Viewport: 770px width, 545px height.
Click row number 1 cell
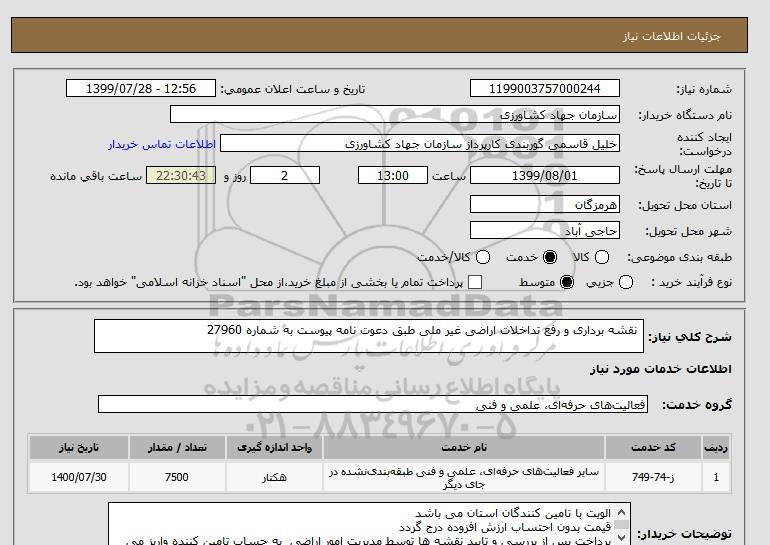716,477
